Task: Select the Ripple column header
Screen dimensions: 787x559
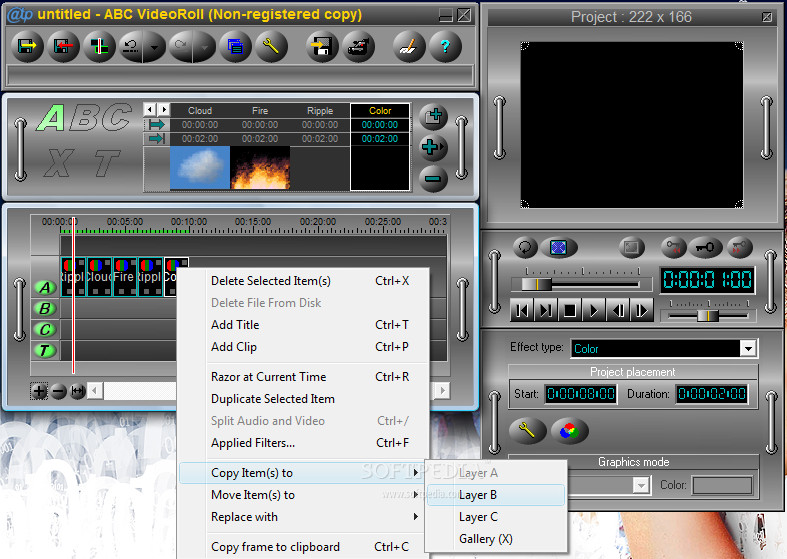Action: [x=320, y=110]
